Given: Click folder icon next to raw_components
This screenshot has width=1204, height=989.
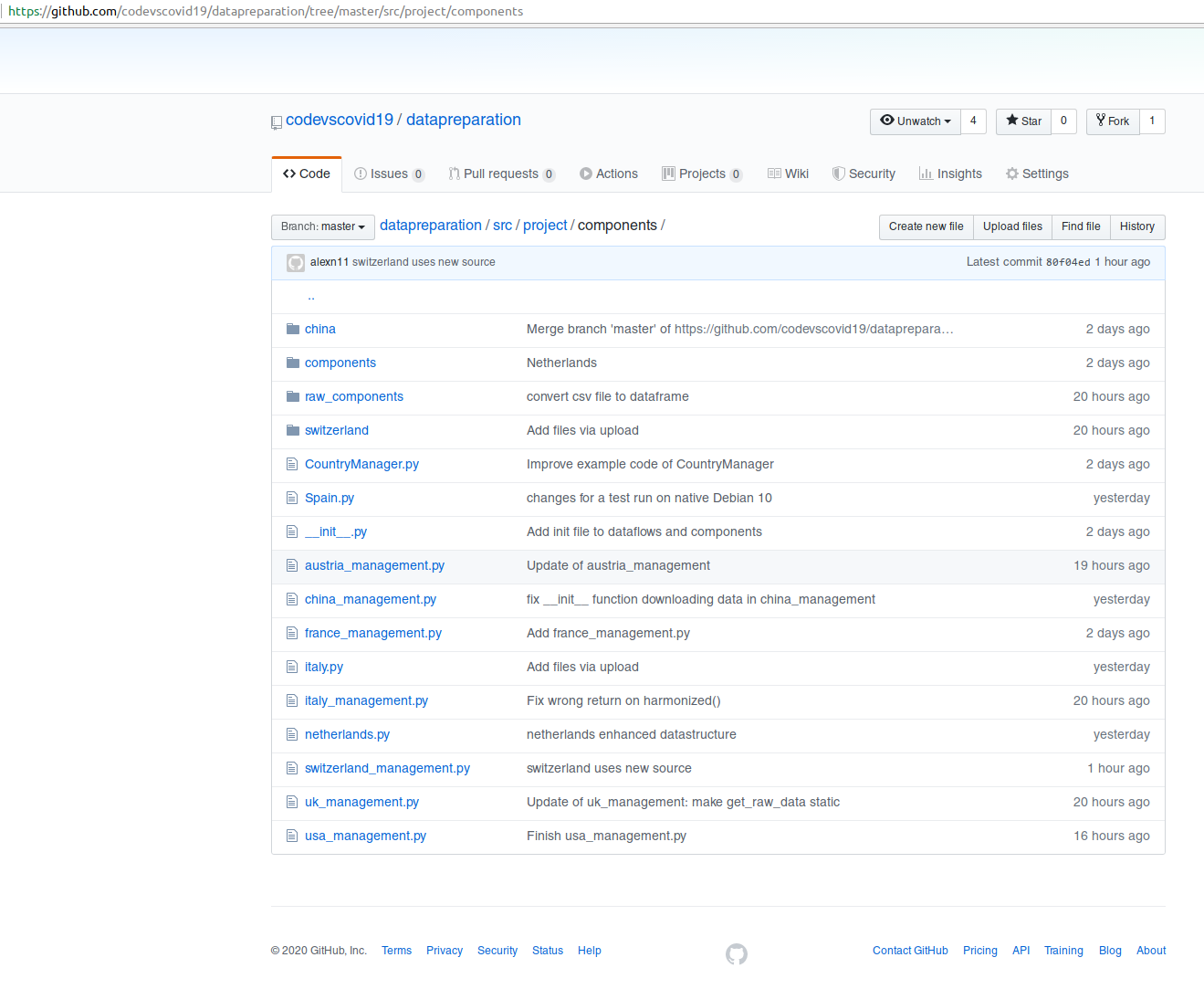Looking at the screenshot, I should click(x=293, y=396).
